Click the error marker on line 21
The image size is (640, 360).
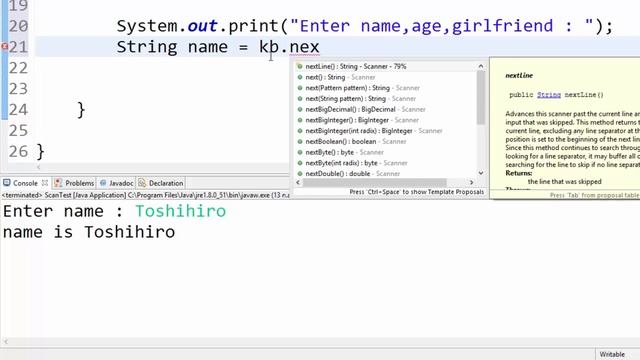coord(4,47)
